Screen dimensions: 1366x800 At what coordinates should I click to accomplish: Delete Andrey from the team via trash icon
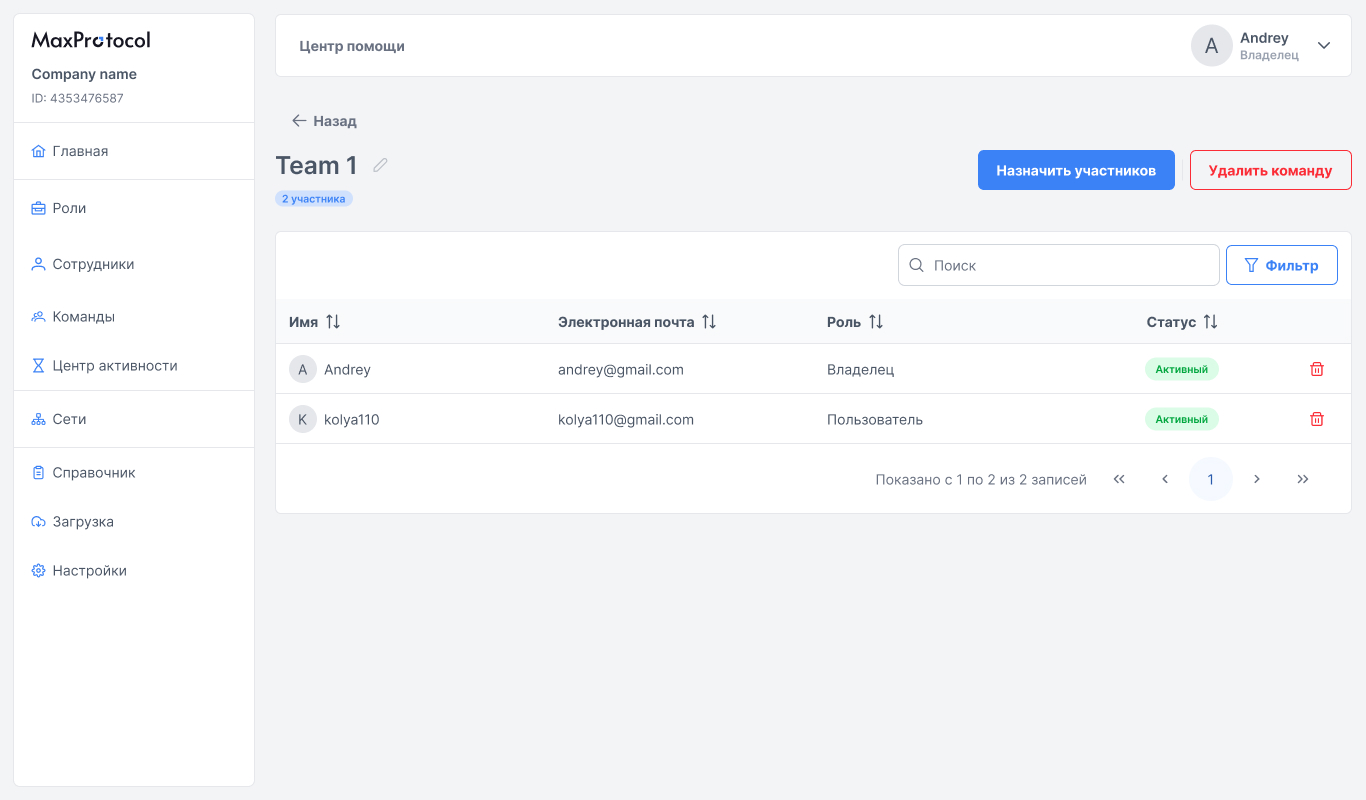(1317, 369)
